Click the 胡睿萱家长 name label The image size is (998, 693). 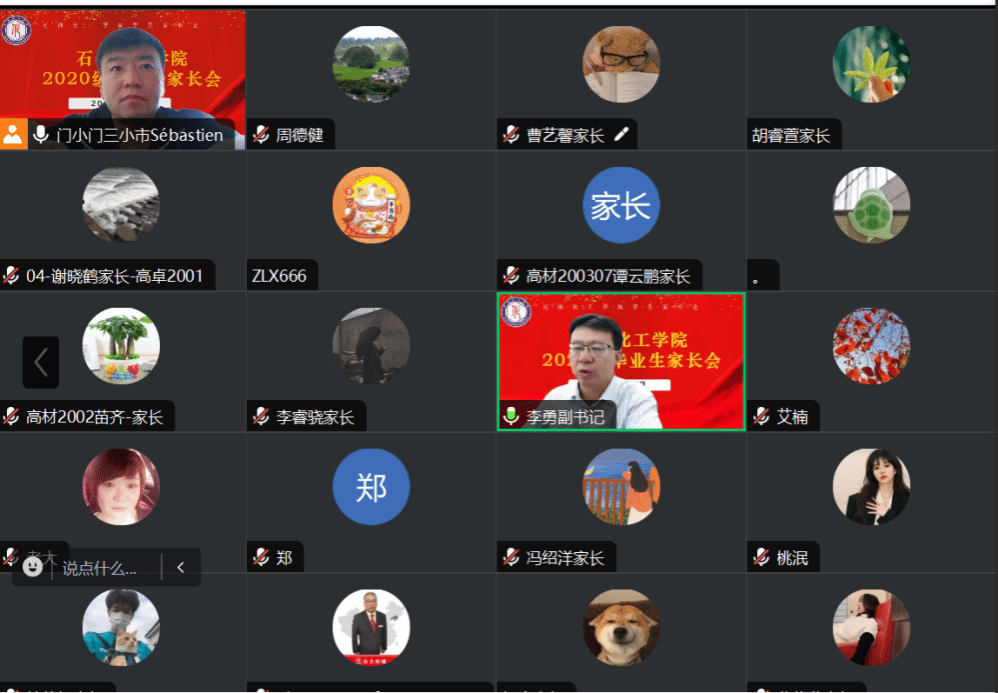[791, 135]
